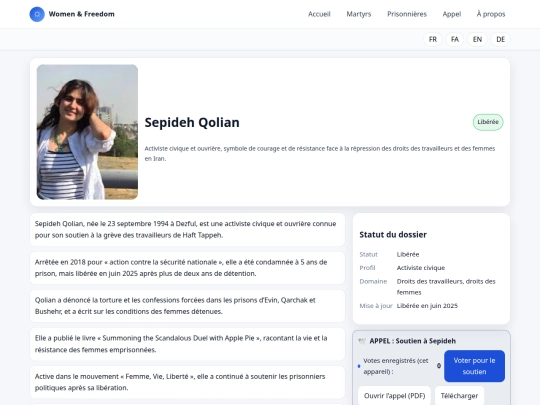Click the subtitle describing 'Activiste civique et ouvrière'
Screen dimensions: 540x405
(320, 154)
